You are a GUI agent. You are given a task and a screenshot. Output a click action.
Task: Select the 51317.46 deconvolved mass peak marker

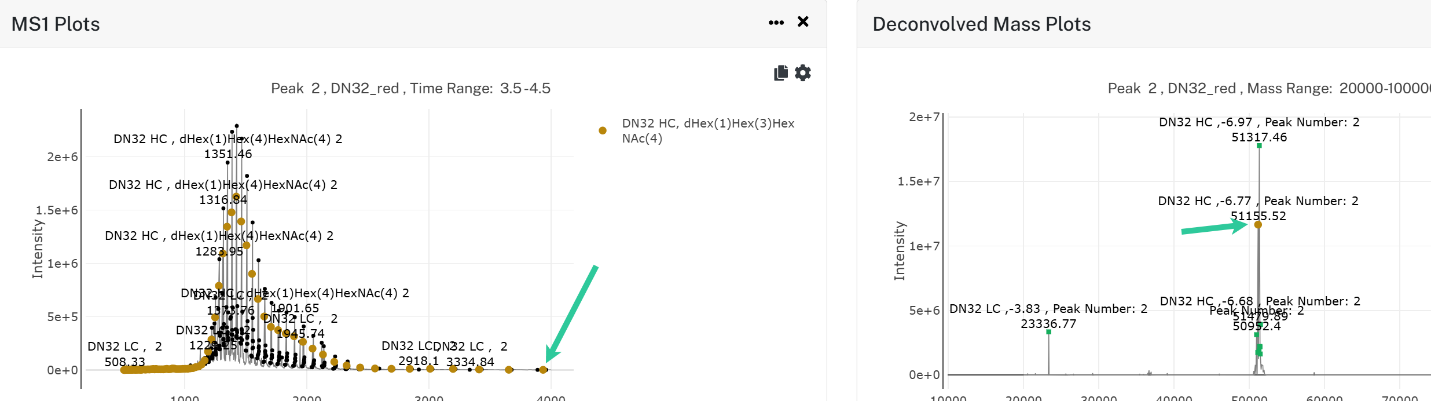point(1259,145)
